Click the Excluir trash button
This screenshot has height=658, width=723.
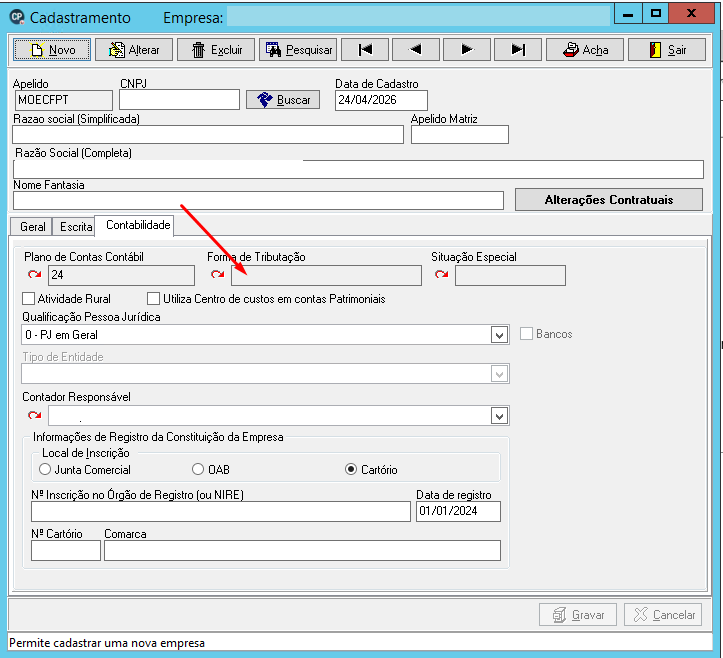point(216,49)
